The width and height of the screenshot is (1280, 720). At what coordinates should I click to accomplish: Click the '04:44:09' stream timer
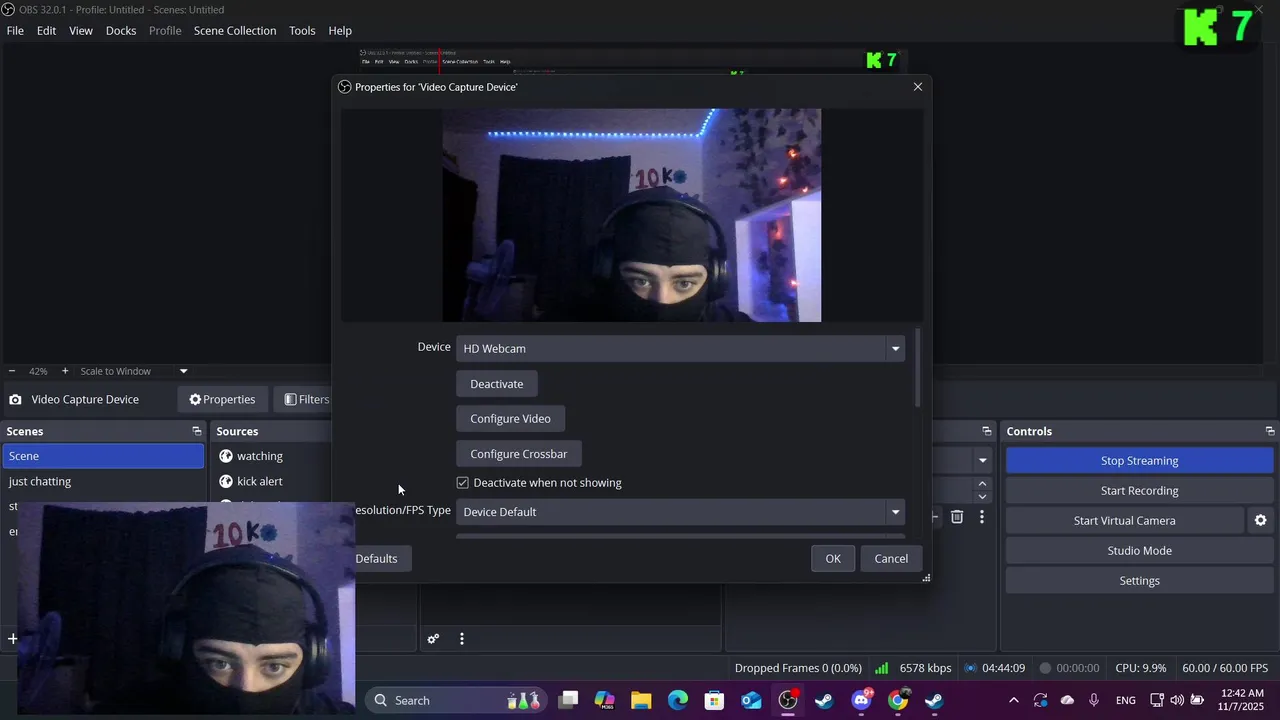1003,668
